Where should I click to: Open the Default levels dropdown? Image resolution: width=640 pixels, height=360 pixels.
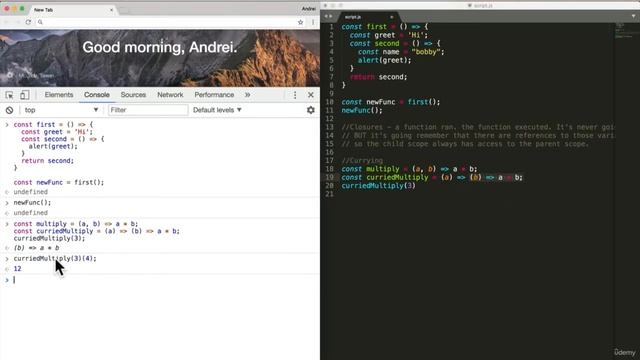(217, 110)
